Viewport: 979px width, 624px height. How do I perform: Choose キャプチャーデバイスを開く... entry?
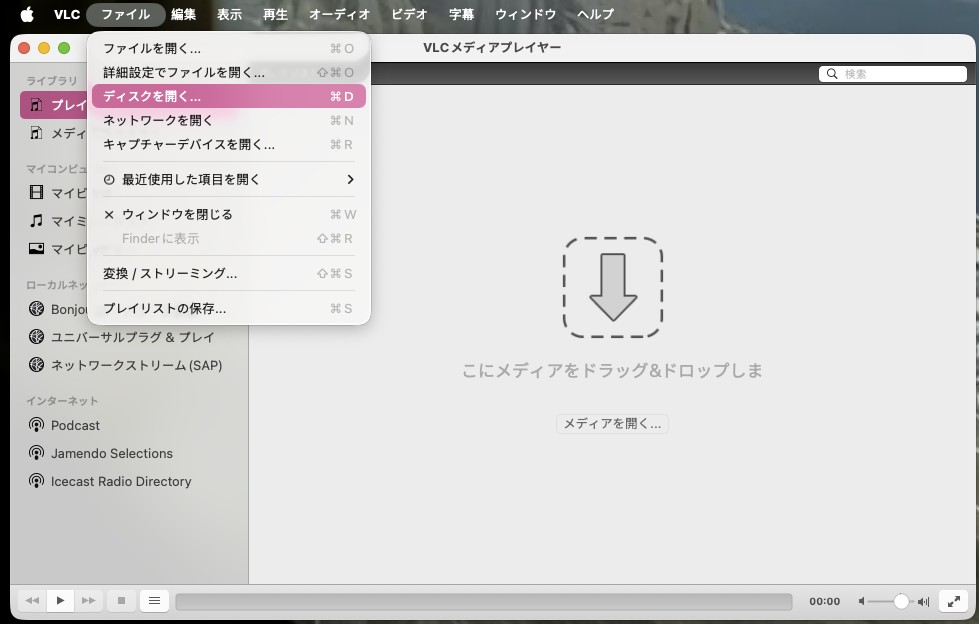point(229,144)
